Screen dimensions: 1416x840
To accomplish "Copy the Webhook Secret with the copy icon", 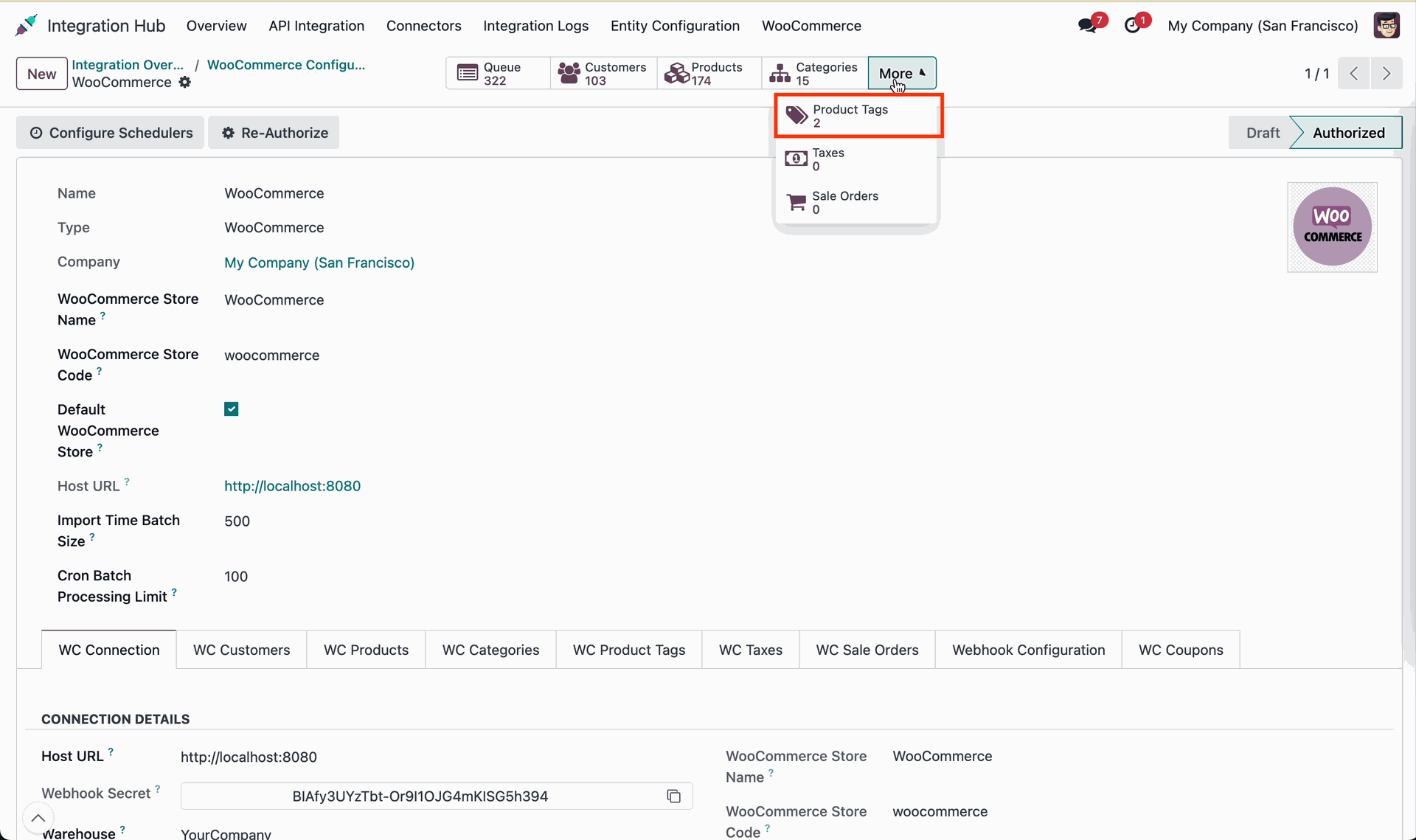I will [673, 796].
